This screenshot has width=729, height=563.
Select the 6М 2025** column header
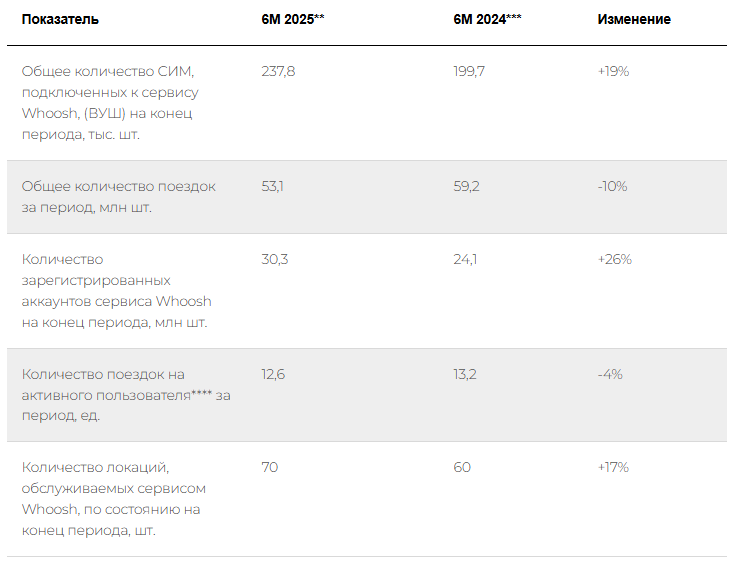pos(293,20)
